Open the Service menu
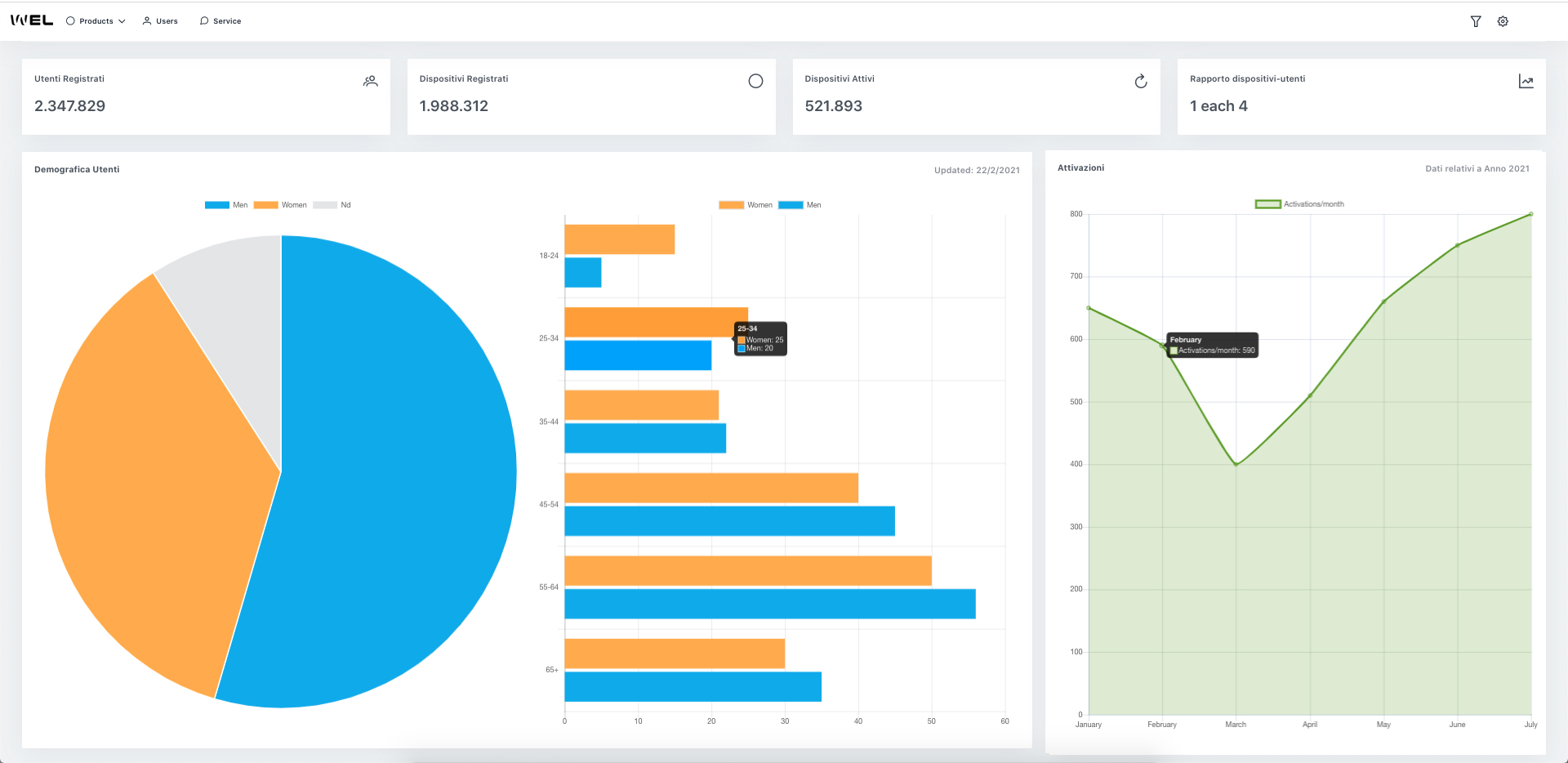Image resolution: width=1568 pixels, height=763 pixels. [220, 21]
